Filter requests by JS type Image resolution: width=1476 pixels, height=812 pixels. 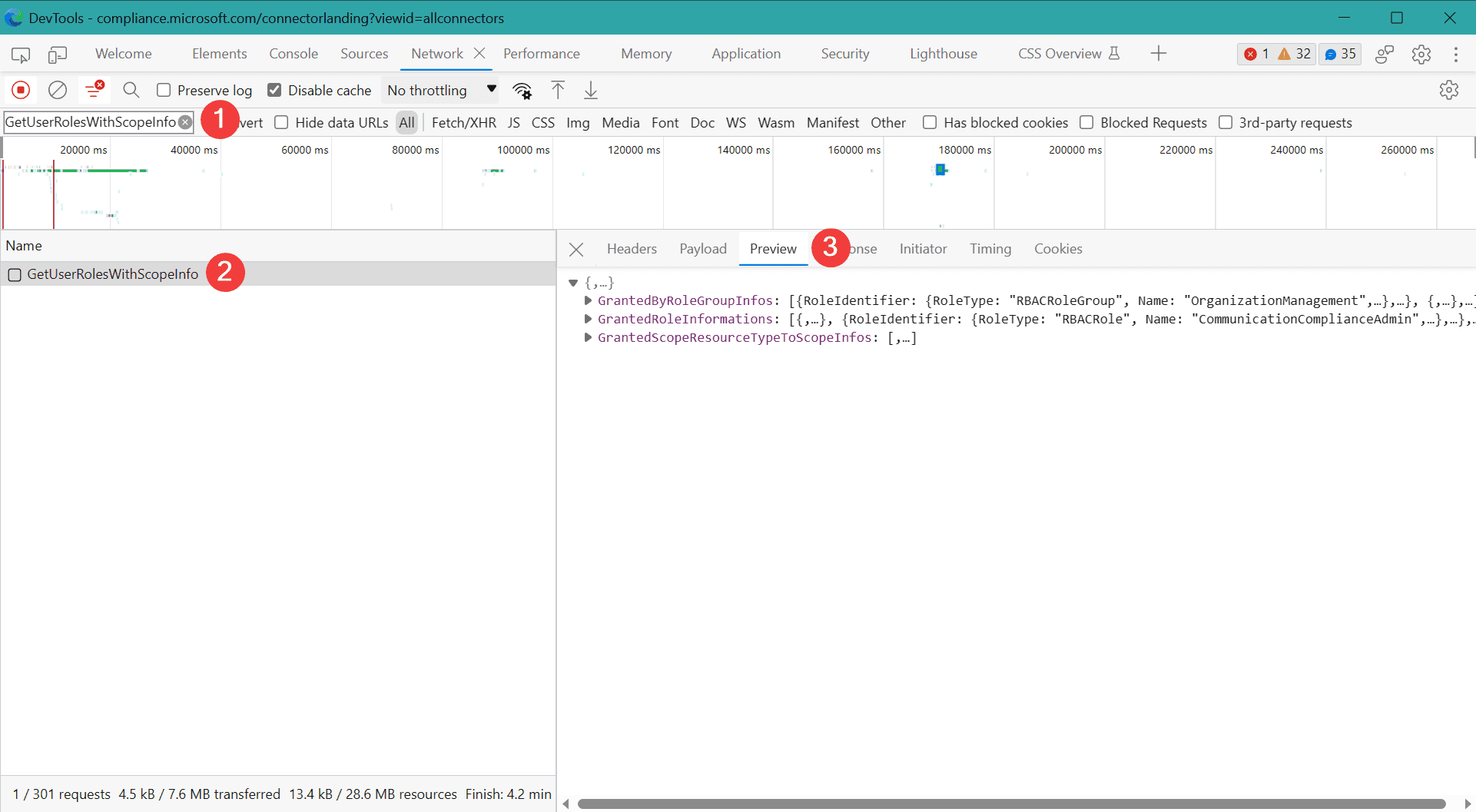click(514, 123)
